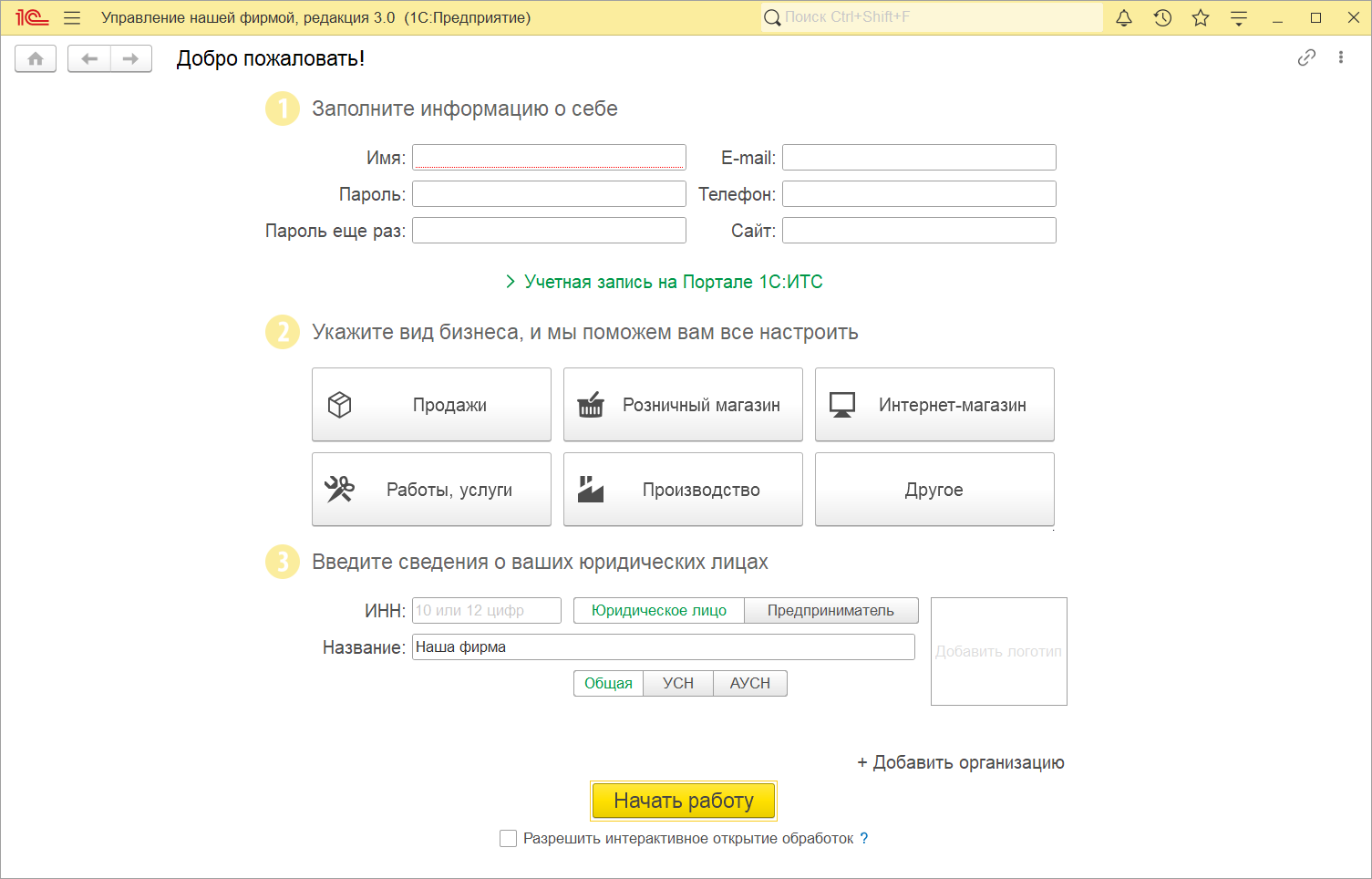Screen dimensions: 1372x879
Task: Open notifications bell icon
Action: (x=1124, y=17)
